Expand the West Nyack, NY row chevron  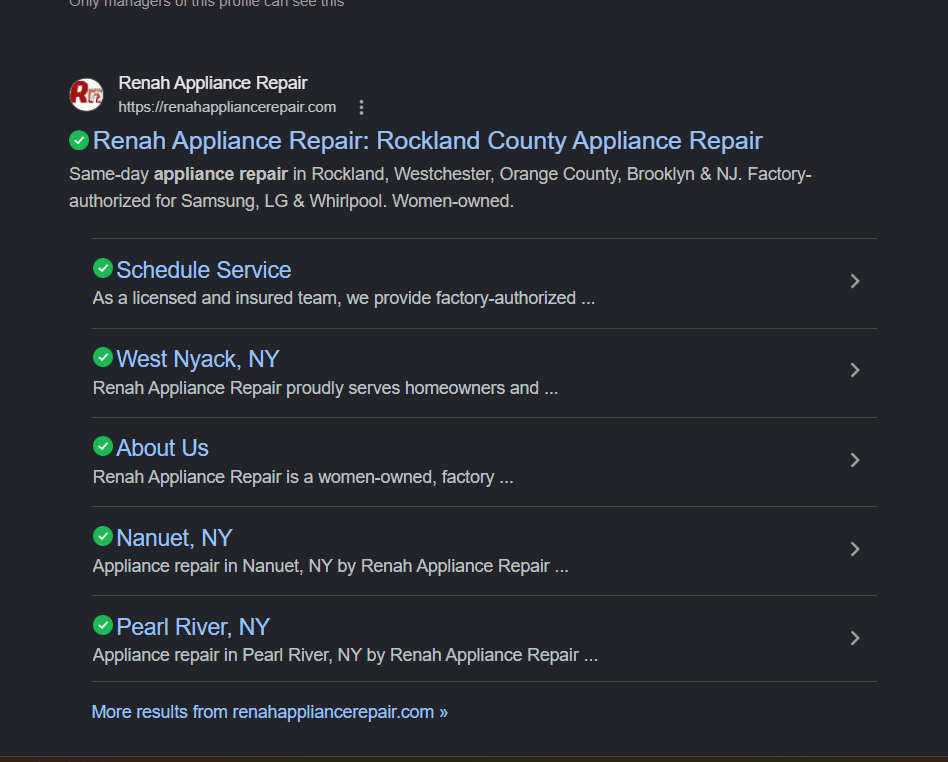pyautogui.click(x=854, y=370)
